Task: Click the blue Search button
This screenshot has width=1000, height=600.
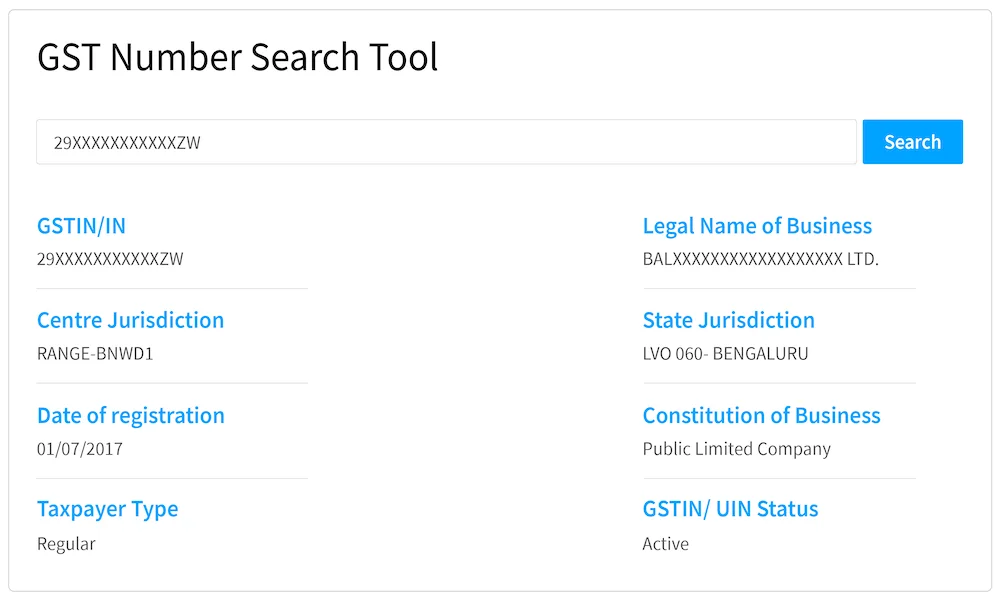Action: pyautogui.click(x=913, y=142)
